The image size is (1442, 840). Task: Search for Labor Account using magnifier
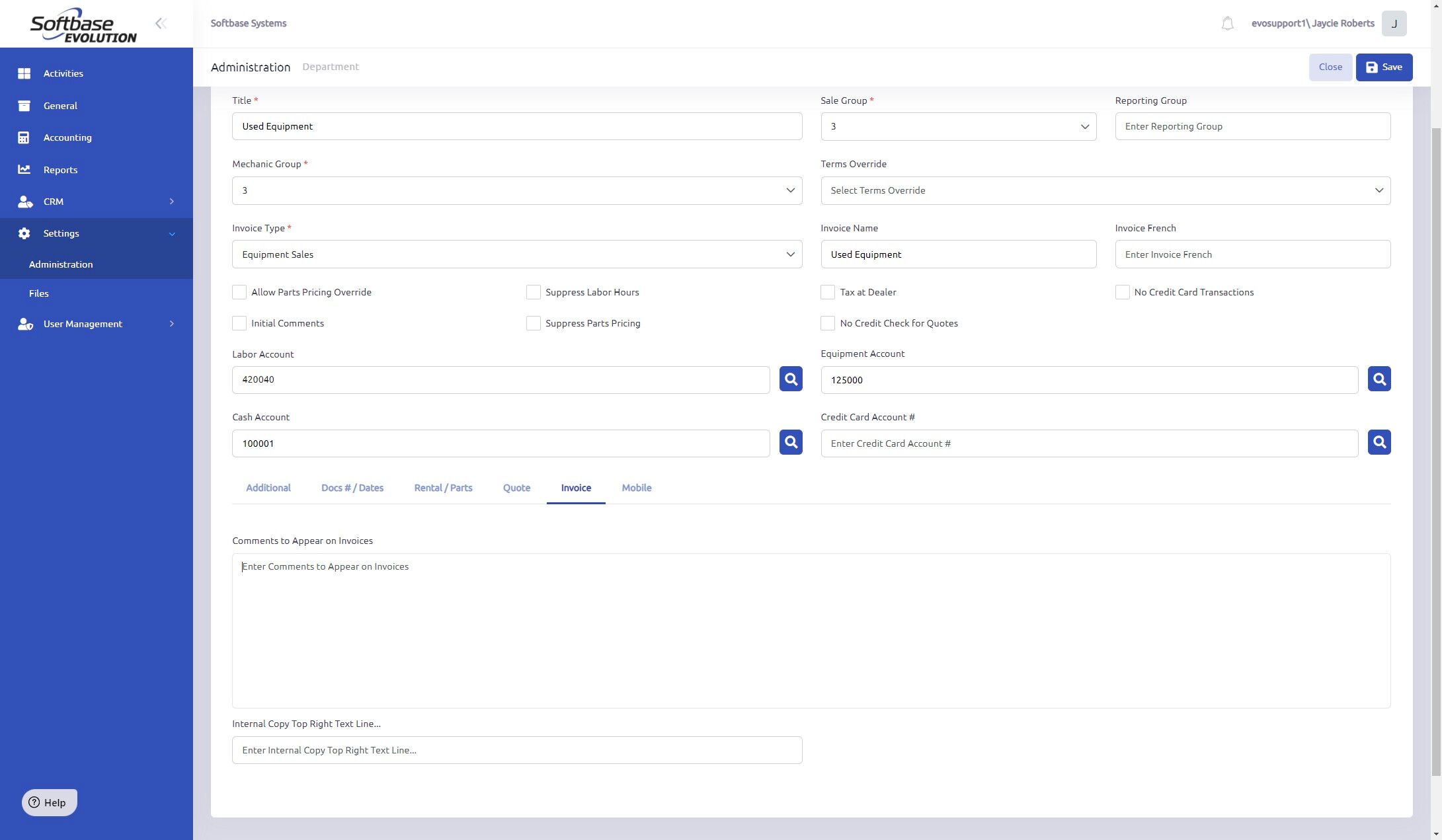pyautogui.click(x=790, y=379)
